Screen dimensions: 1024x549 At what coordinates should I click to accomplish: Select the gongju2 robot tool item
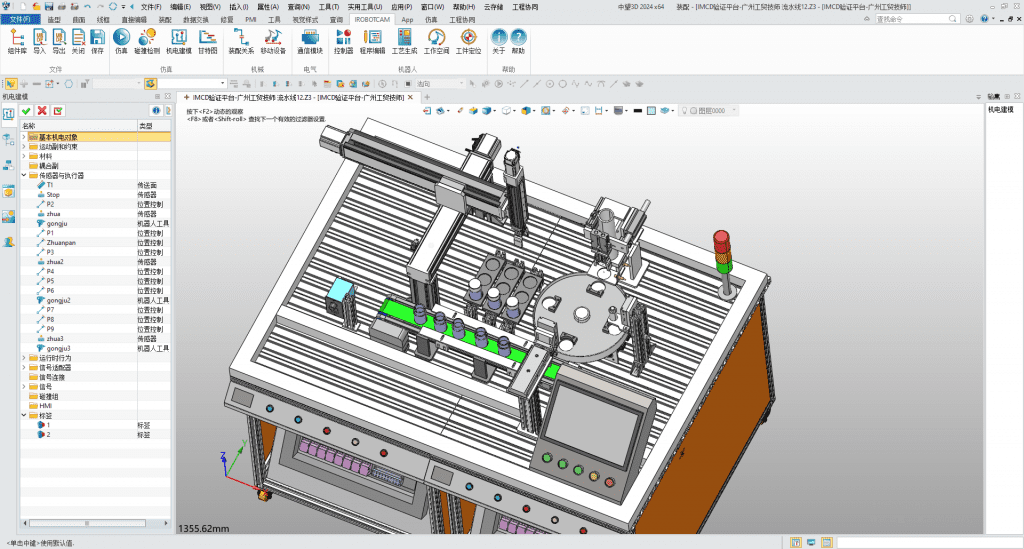58,300
